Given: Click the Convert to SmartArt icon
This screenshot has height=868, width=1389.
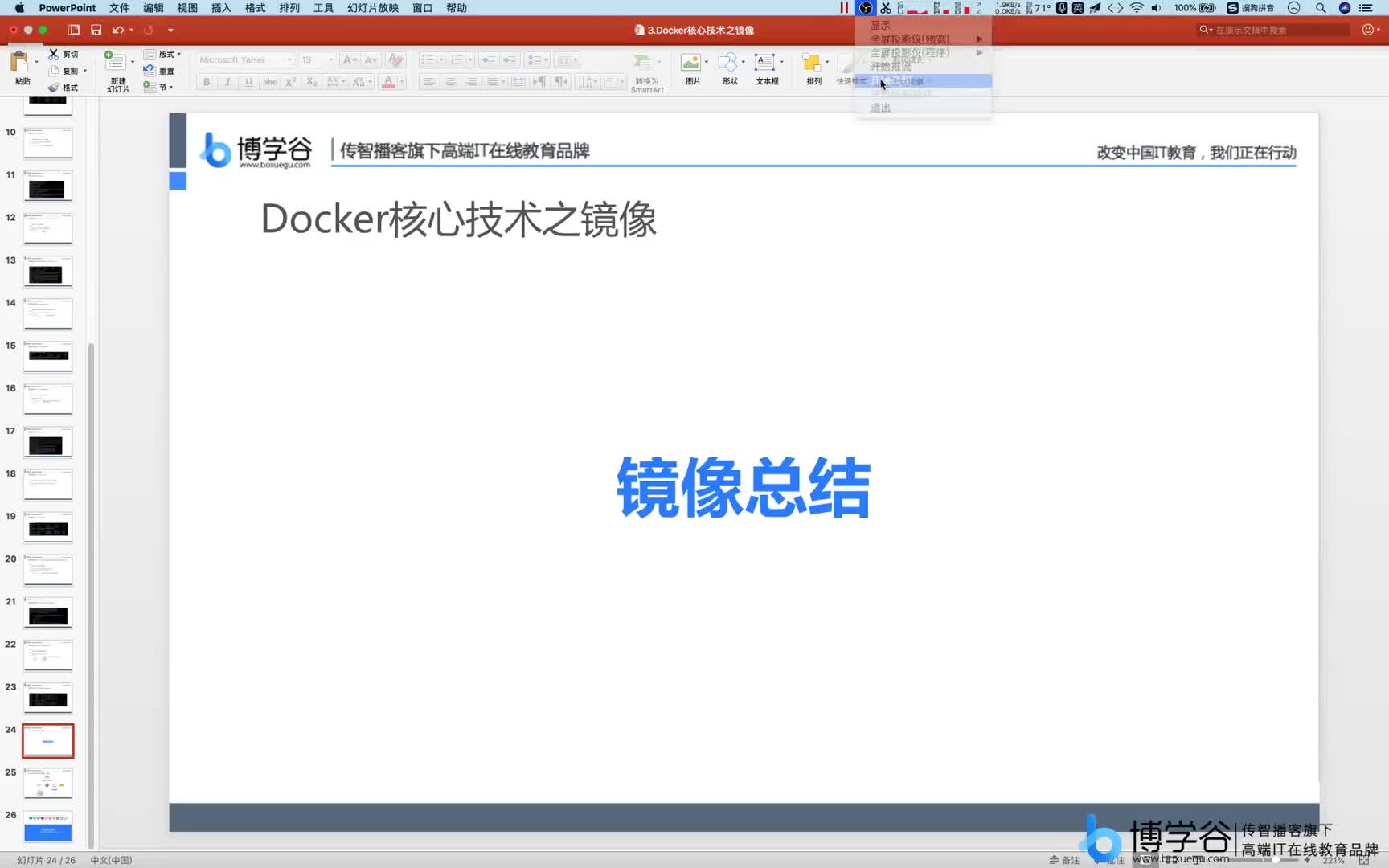Looking at the screenshot, I should 642,63.
